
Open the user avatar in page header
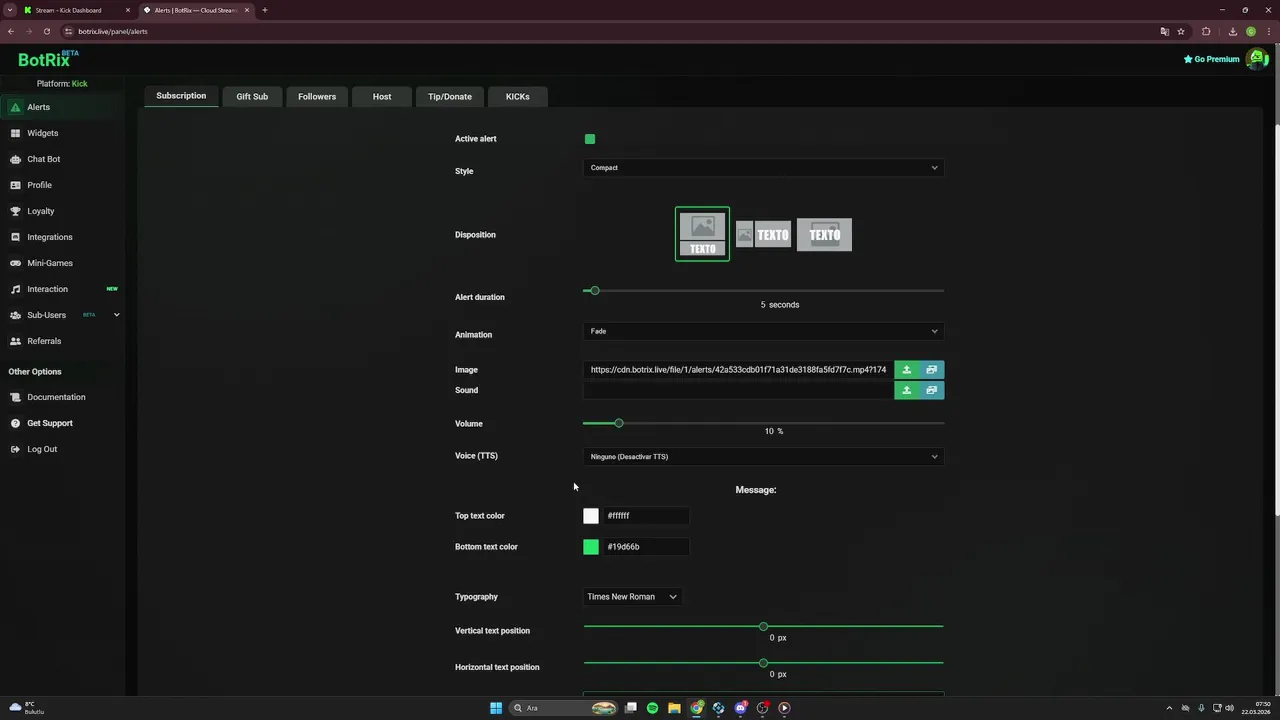coord(1256,59)
